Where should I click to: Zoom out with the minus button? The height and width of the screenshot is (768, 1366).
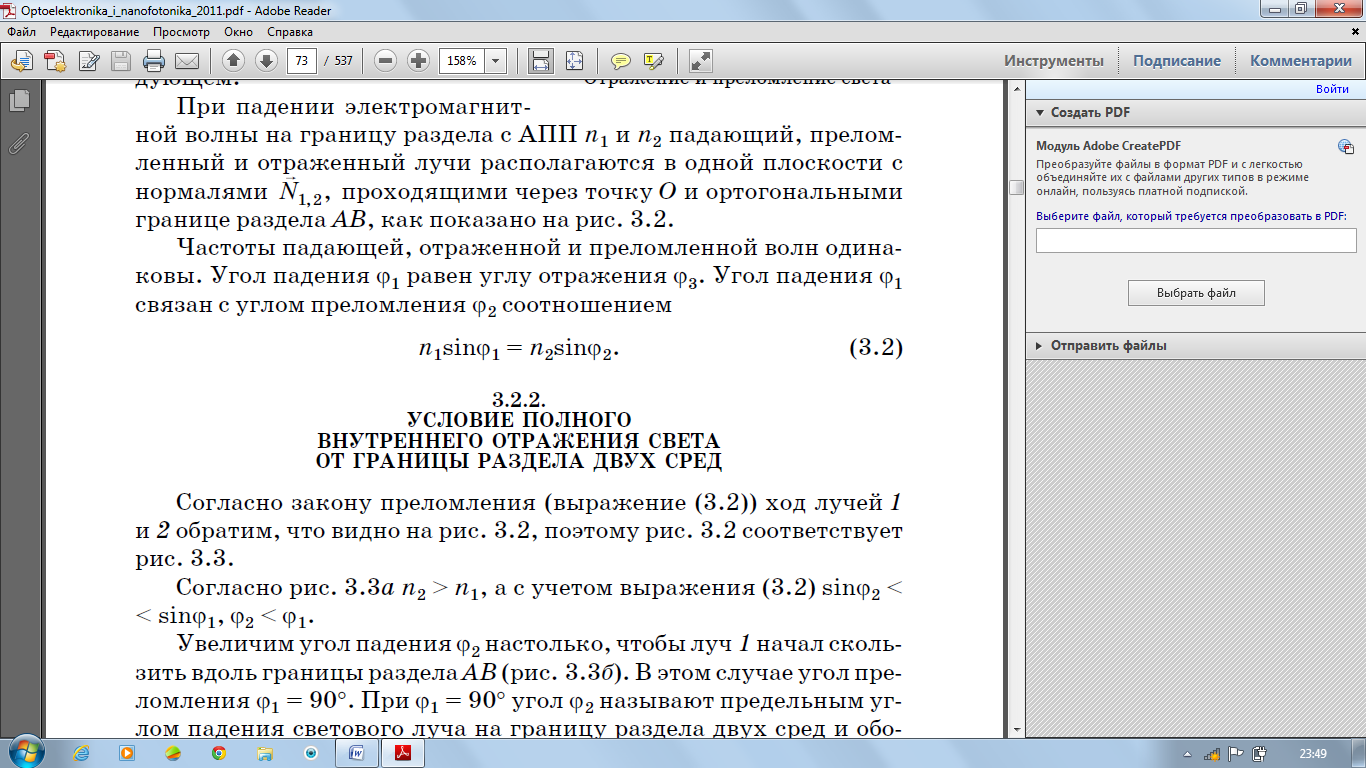point(386,60)
